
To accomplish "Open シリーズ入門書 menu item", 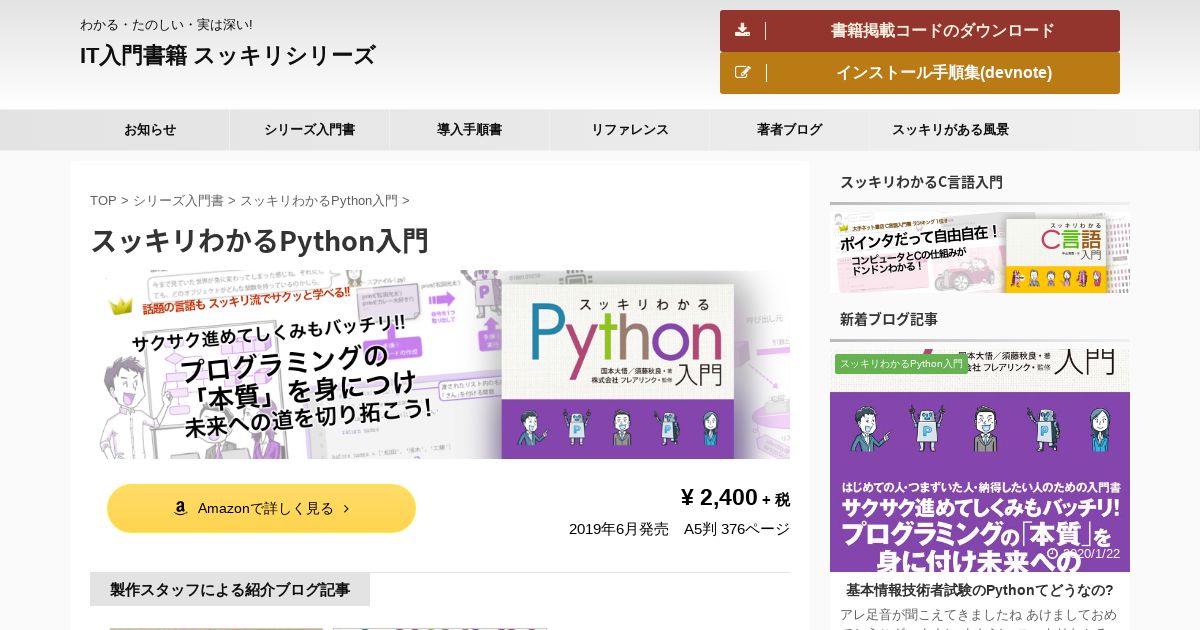I will 310,130.
